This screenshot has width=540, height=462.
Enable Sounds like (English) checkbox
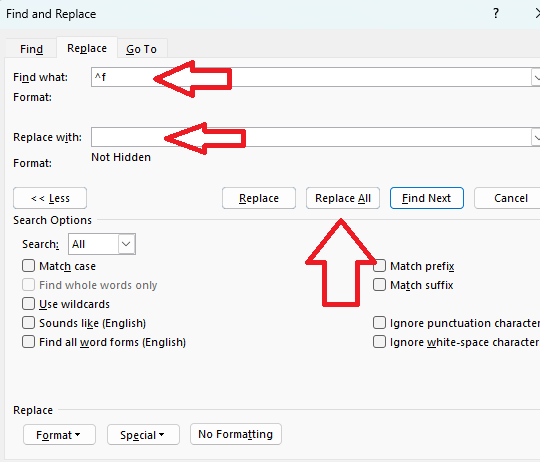coord(29,323)
